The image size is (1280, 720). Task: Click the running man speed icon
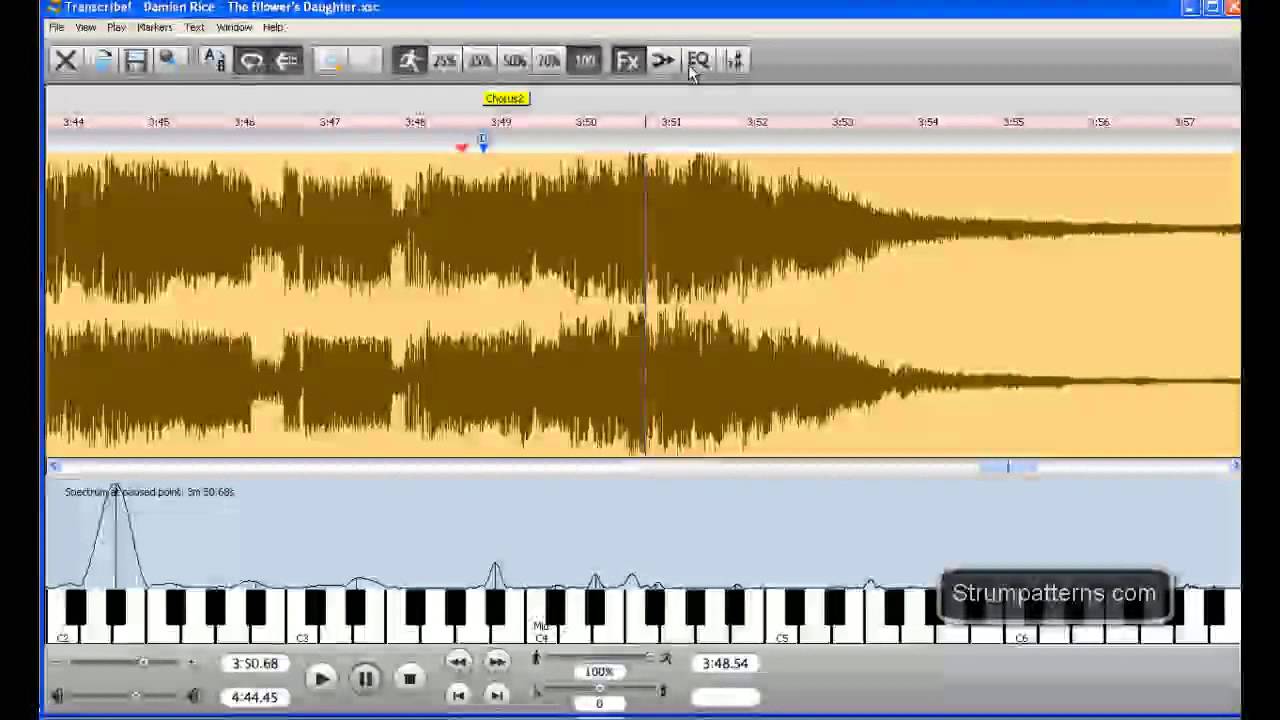(x=409, y=61)
